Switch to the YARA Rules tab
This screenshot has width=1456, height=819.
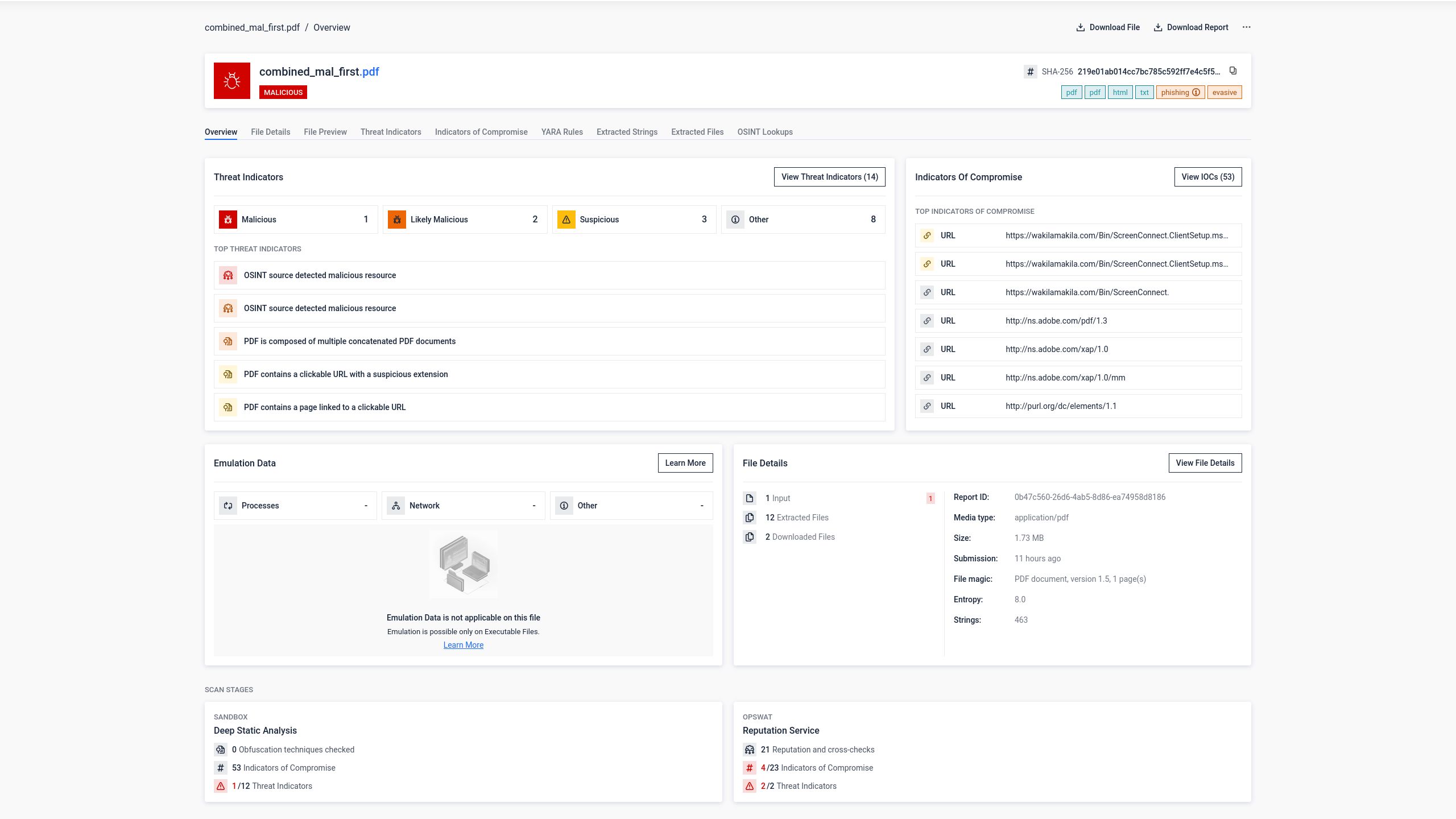pos(561,132)
